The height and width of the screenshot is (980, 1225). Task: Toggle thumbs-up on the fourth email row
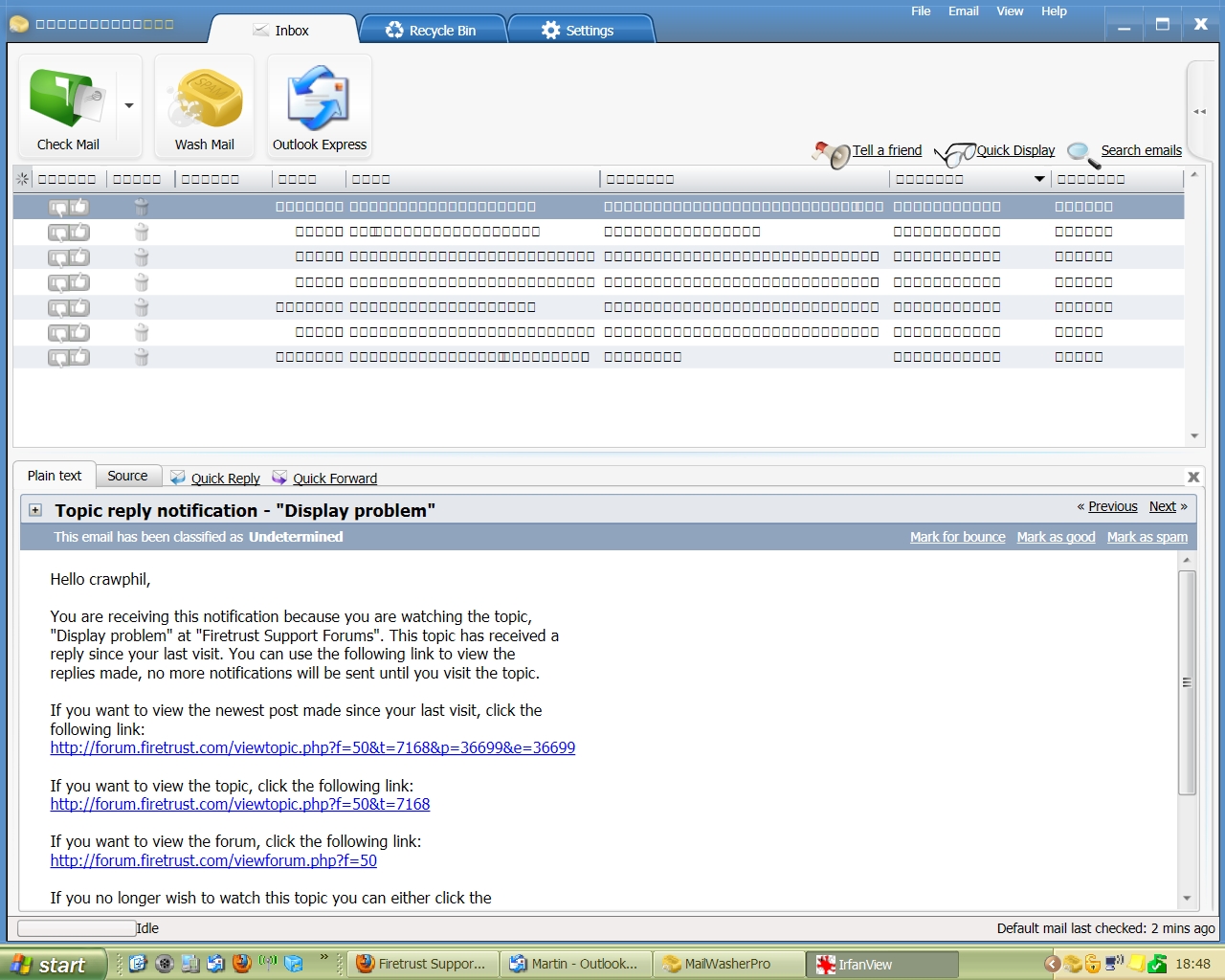tap(79, 282)
